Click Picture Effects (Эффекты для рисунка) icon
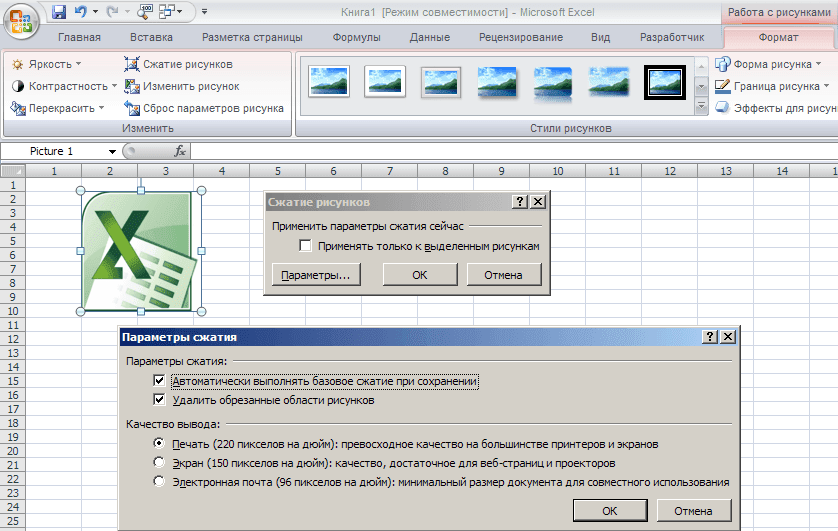This screenshot has width=838, height=531. coord(723,108)
